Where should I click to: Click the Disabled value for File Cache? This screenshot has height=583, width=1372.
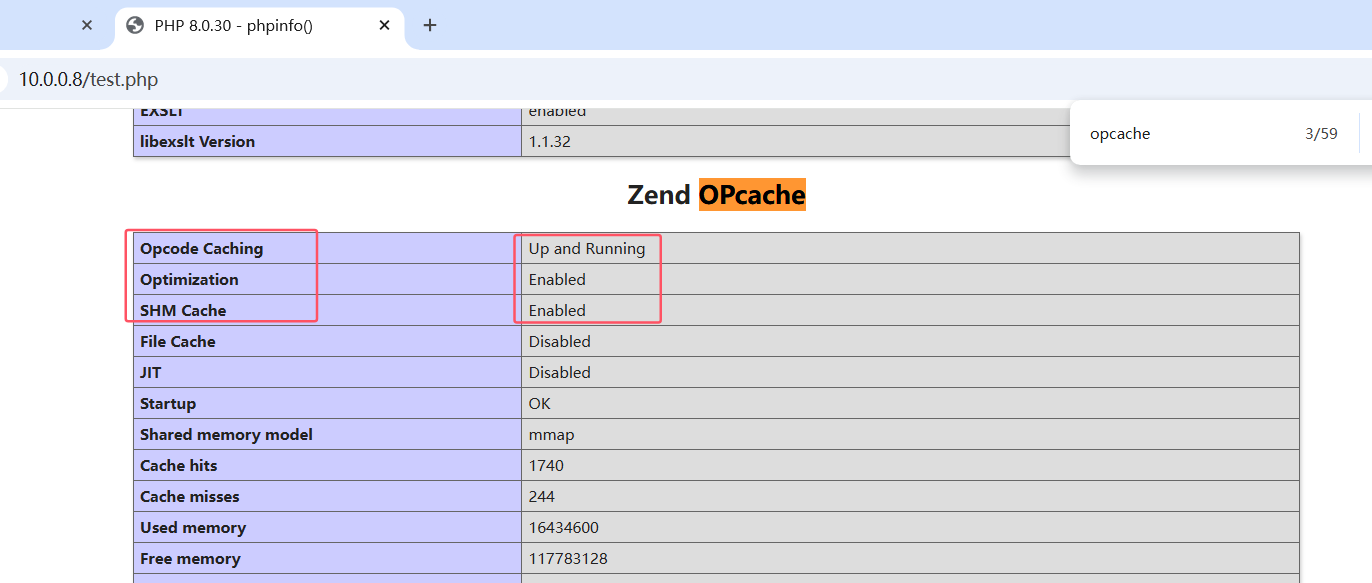(560, 341)
